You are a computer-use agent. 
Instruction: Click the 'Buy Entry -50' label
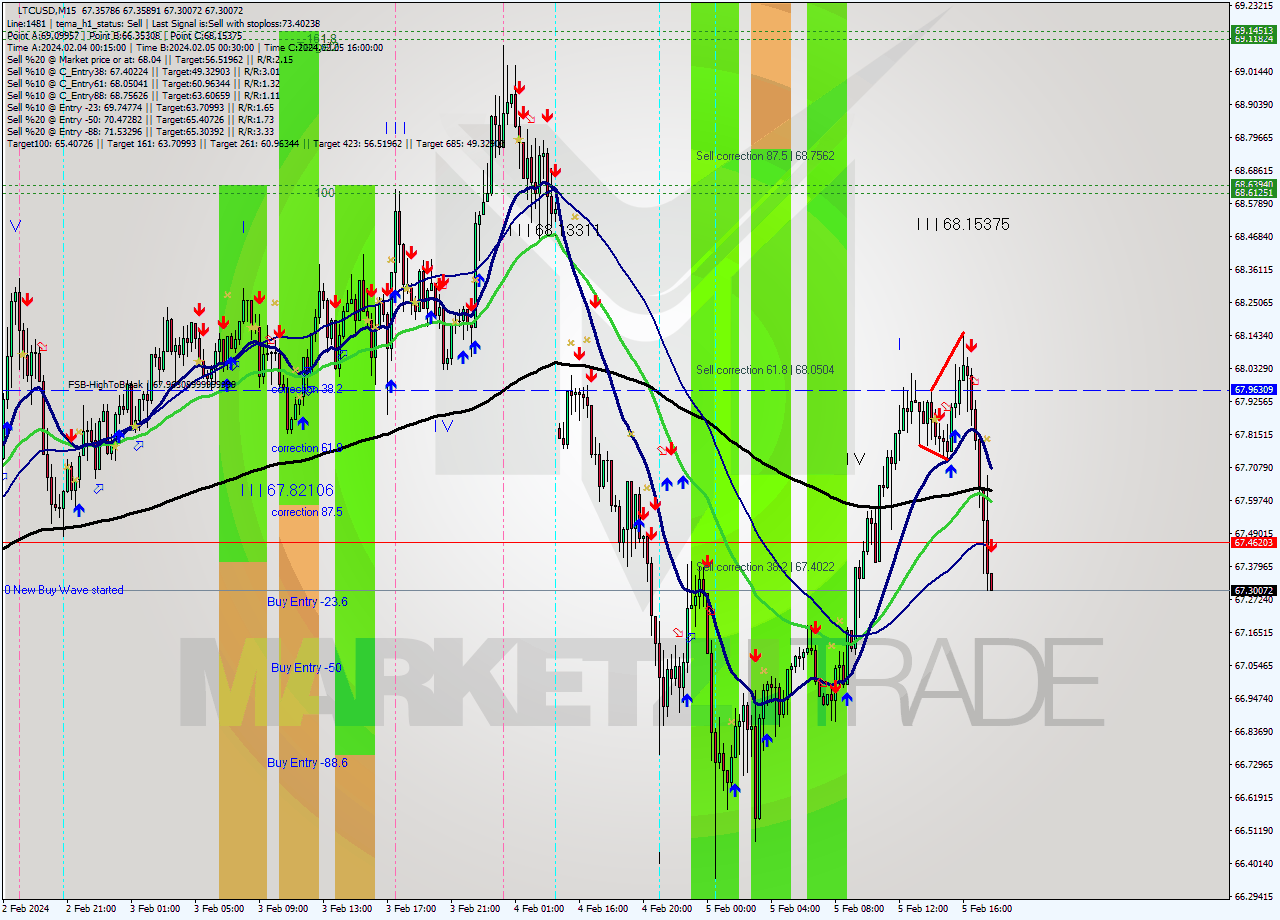306,668
